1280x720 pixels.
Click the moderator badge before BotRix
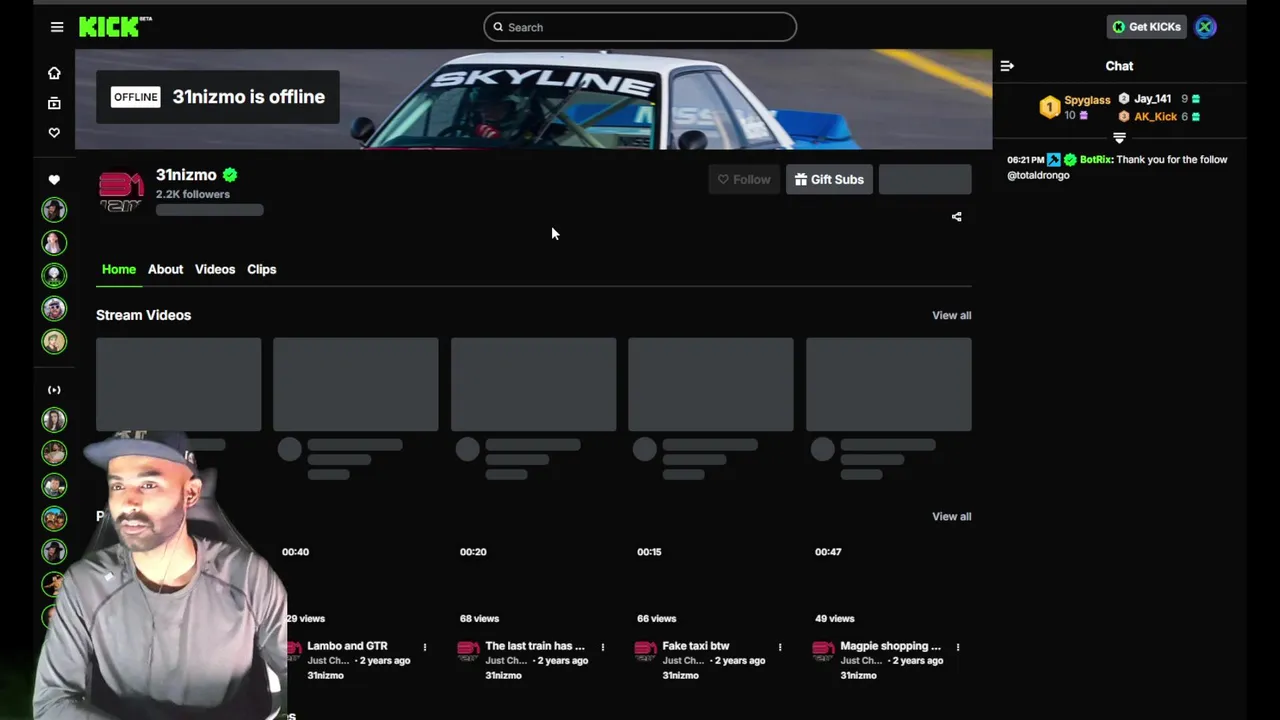click(x=1054, y=160)
